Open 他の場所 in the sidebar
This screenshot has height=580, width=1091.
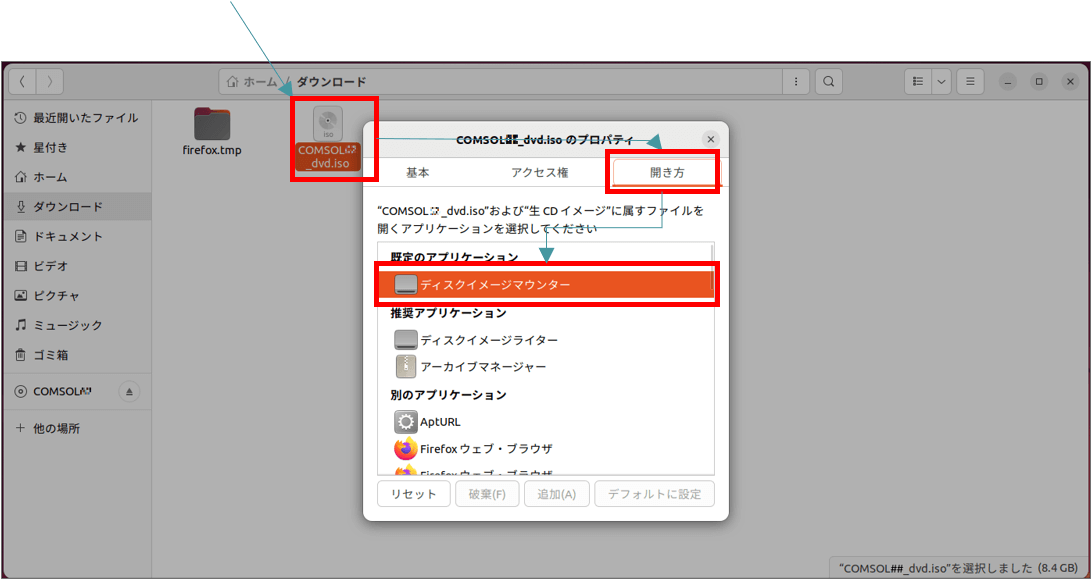click(x=76, y=428)
